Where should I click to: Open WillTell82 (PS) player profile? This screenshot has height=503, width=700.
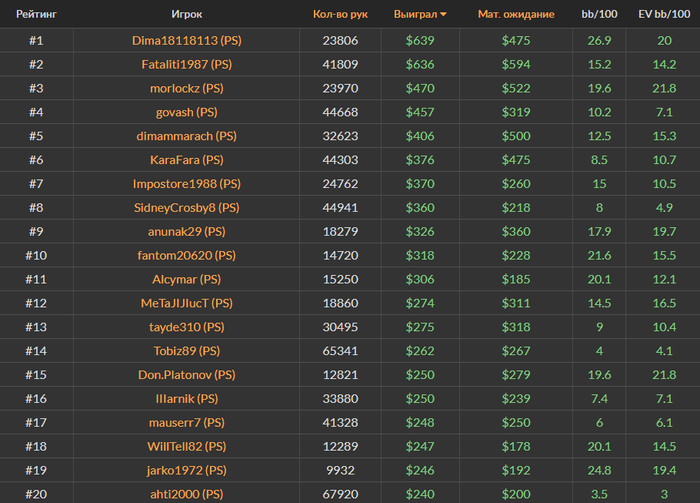pyautogui.click(x=187, y=447)
